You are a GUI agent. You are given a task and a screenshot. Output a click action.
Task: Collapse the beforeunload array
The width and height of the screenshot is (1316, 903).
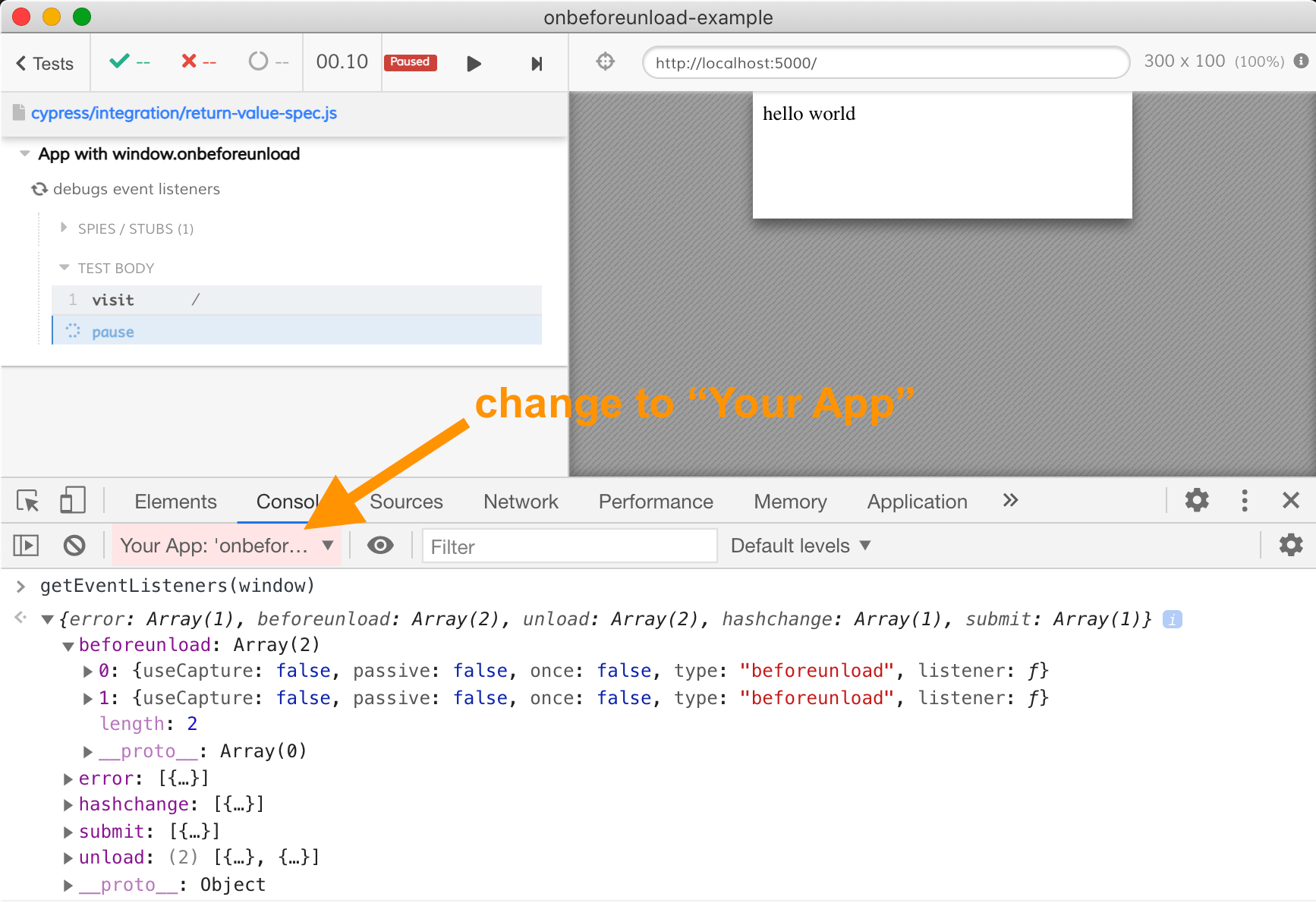(68, 647)
